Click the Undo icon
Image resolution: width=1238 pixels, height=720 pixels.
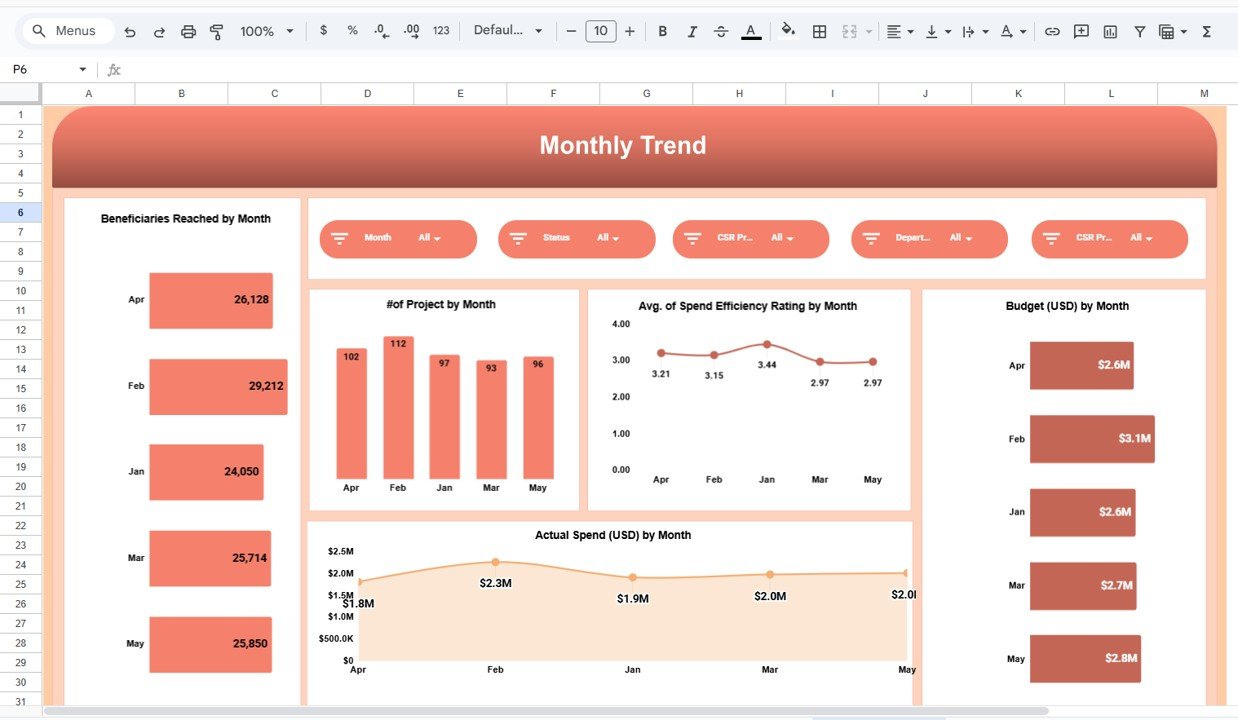pos(130,32)
